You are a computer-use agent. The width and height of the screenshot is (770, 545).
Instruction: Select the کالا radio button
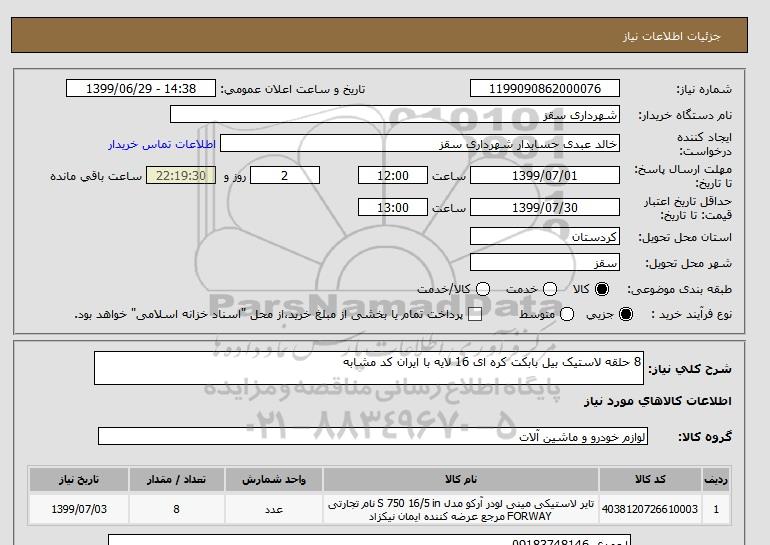pyautogui.click(x=602, y=289)
